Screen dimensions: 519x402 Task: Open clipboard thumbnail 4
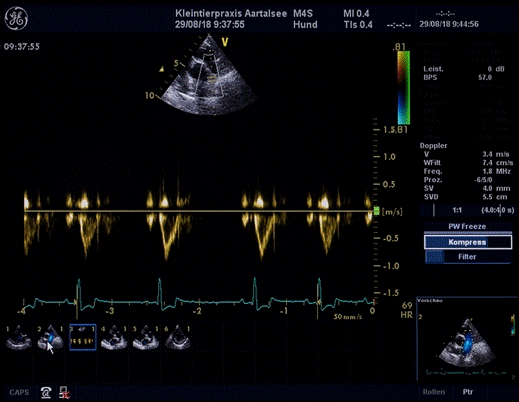click(x=114, y=337)
